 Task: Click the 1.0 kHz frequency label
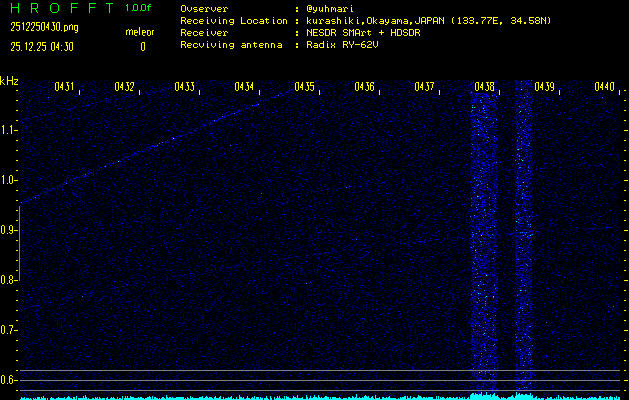coord(9,180)
